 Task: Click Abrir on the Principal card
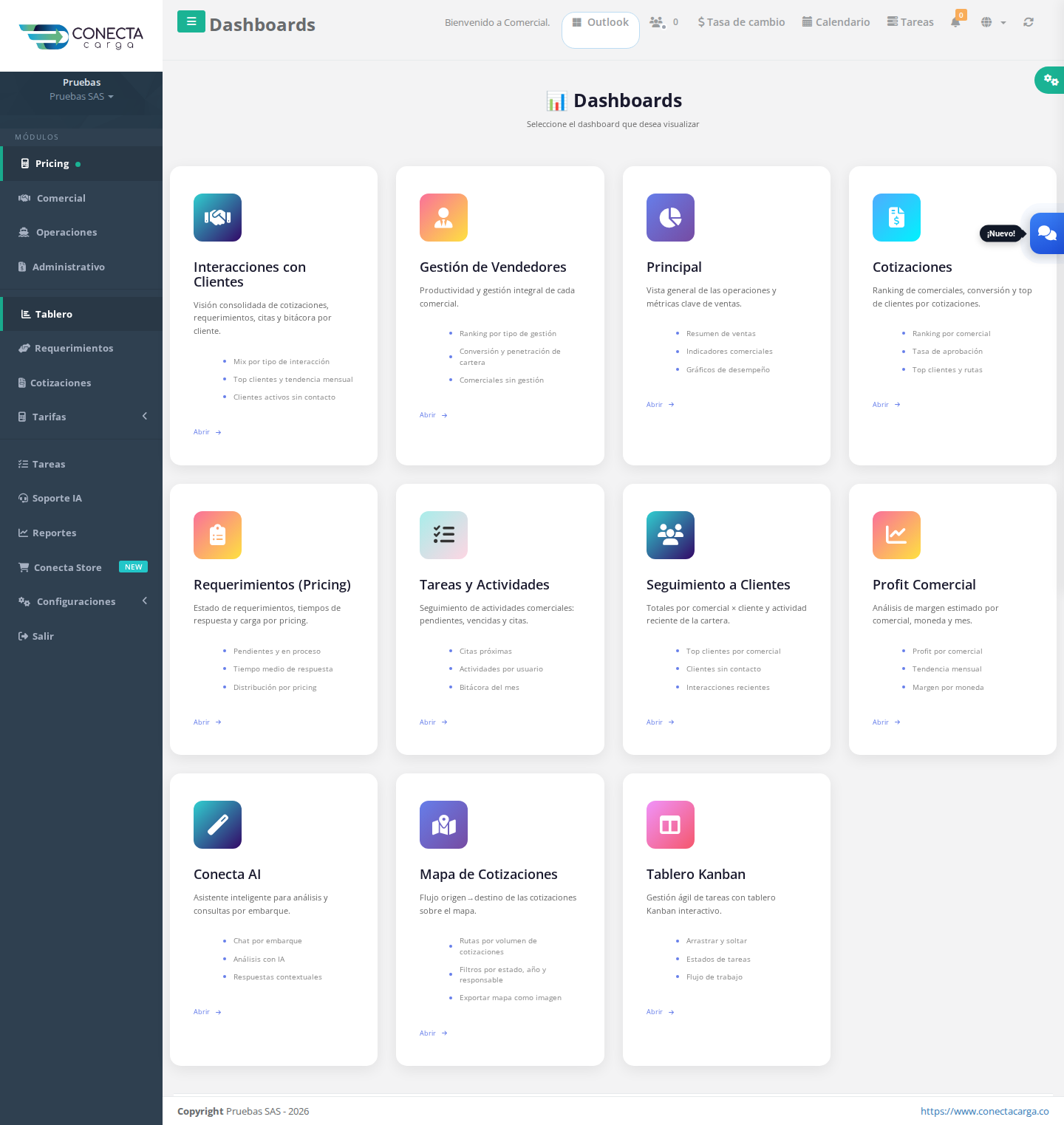click(x=661, y=405)
